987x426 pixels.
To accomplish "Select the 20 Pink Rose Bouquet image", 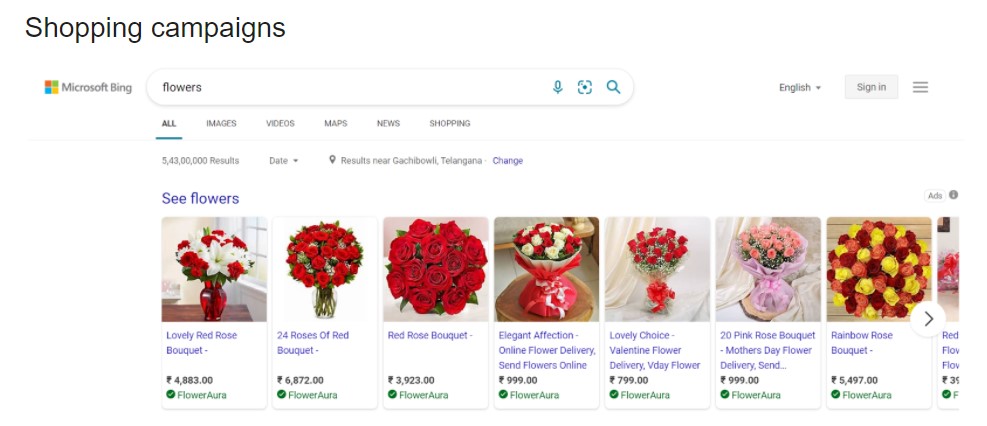I will click(768, 269).
